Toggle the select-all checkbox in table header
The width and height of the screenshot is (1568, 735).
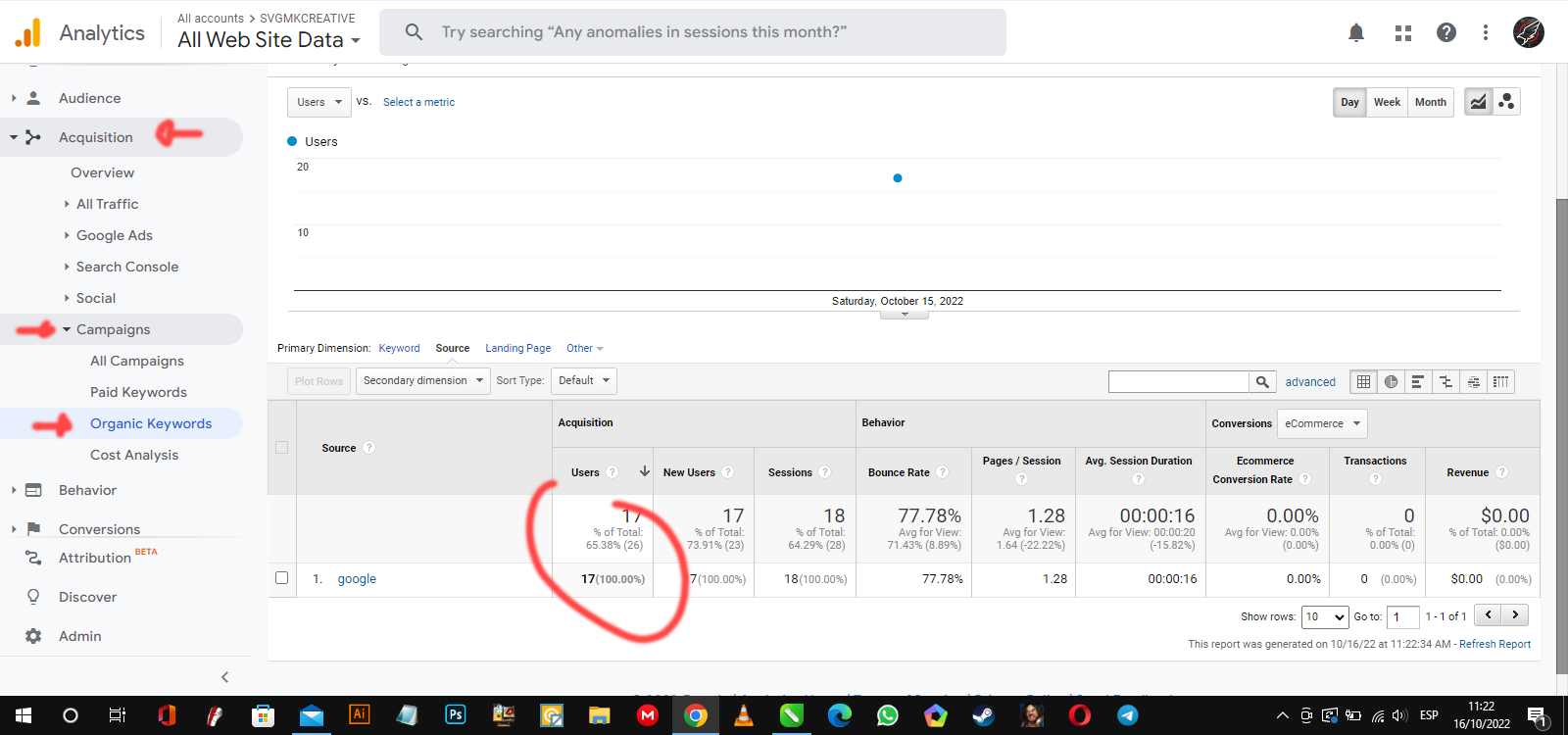(282, 448)
